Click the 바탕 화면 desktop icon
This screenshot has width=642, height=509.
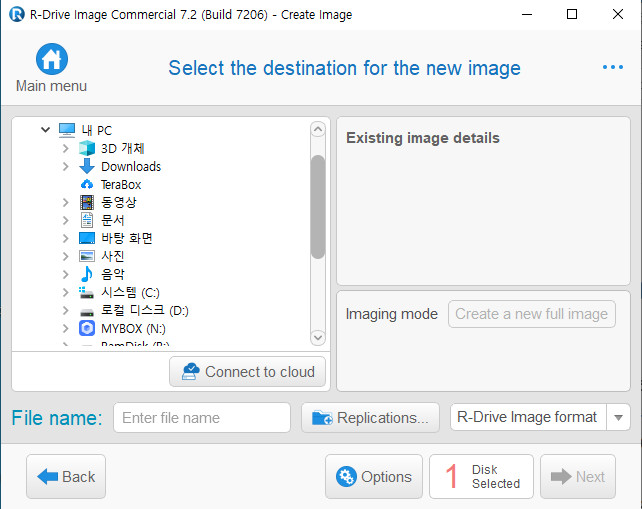[x=87, y=238]
